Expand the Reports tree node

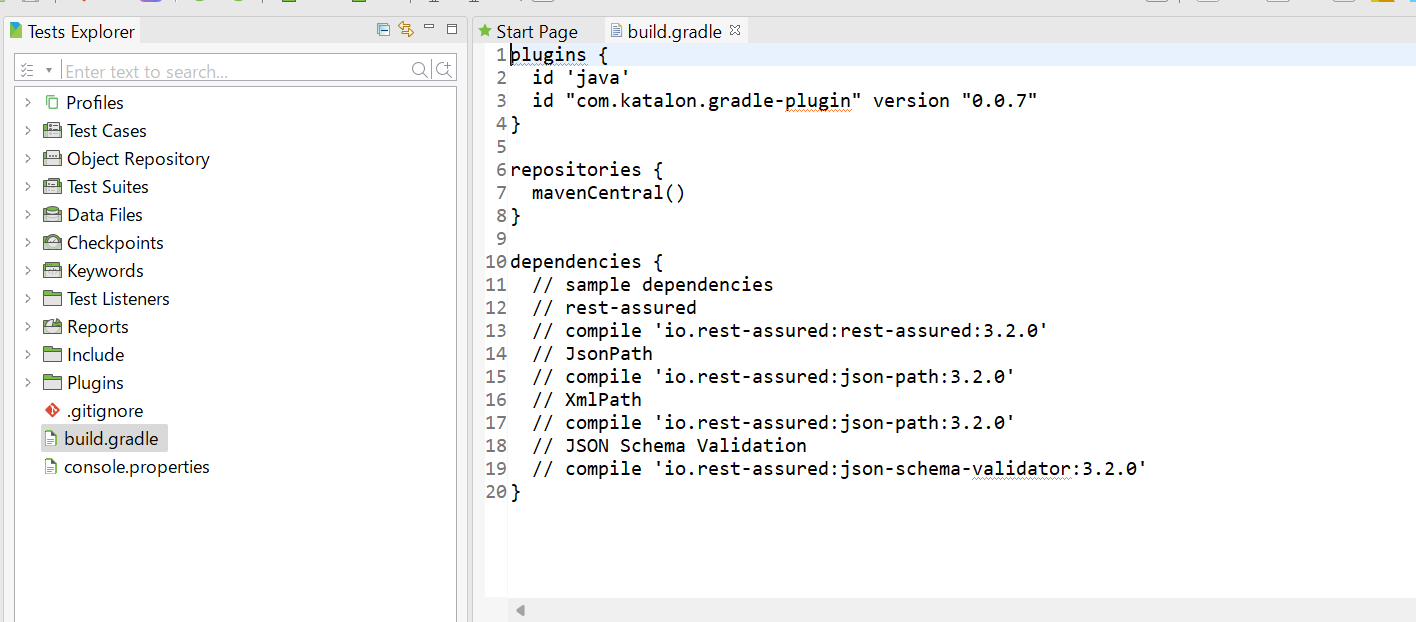[28, 326]
